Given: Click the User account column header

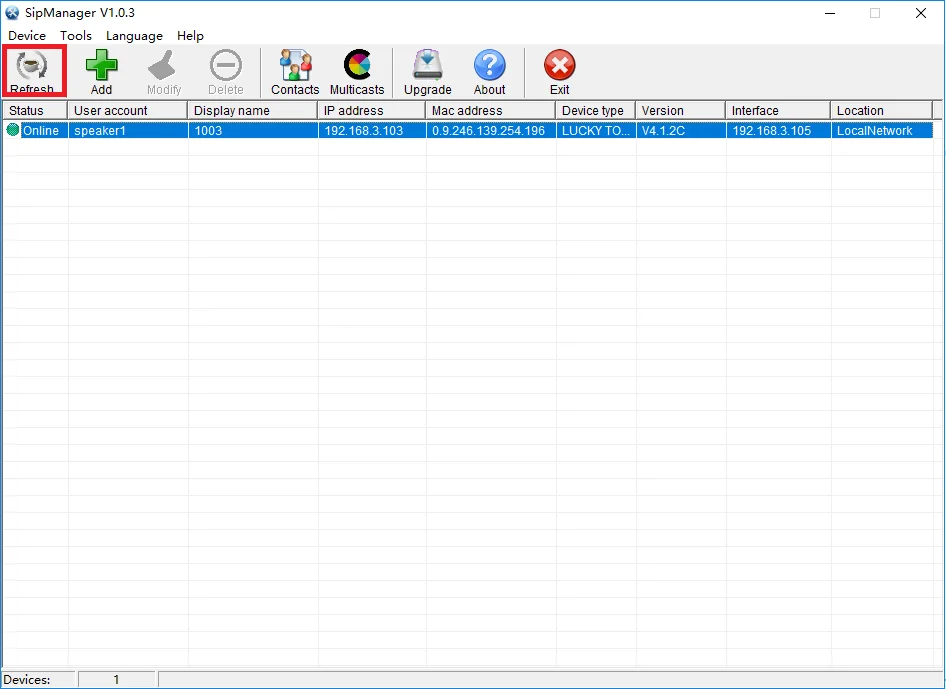Looking at the screenshot, I should pos(127,110).
